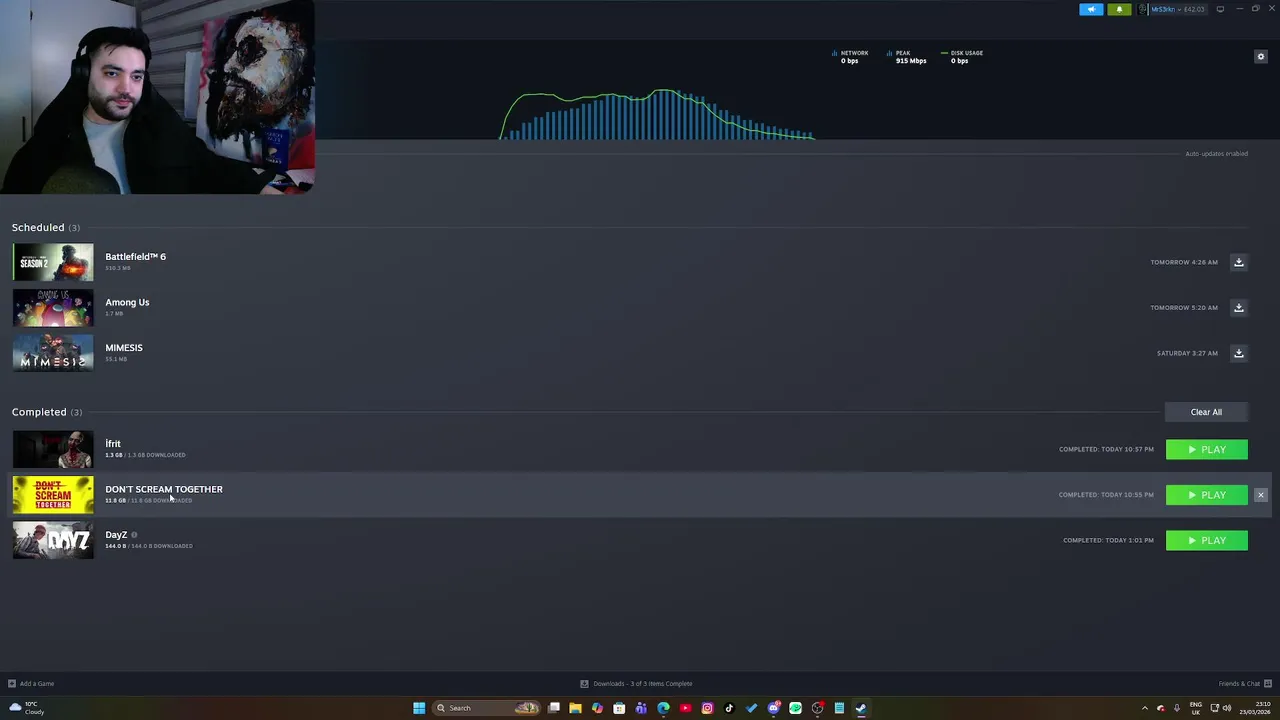
Task: Click the download throughput graph
Action: coord(657,114)
